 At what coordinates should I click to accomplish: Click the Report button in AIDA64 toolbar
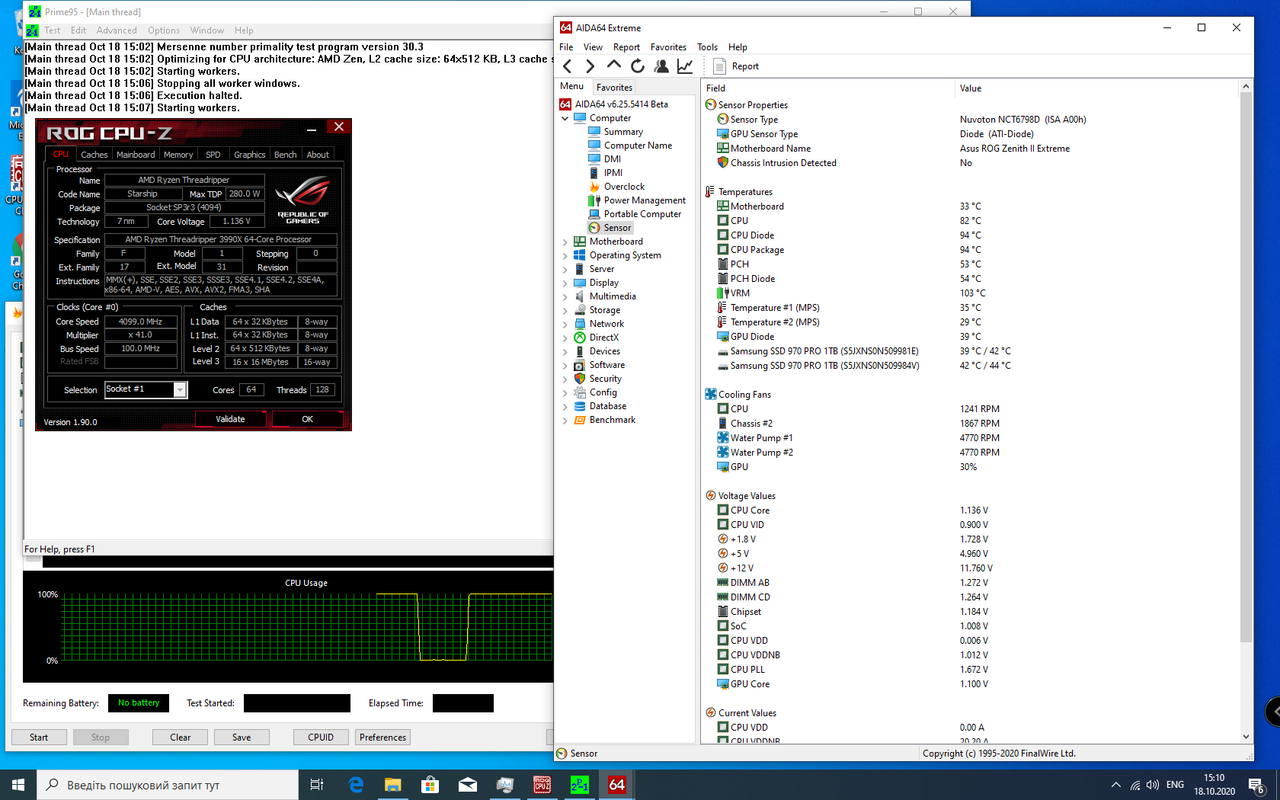pyautogui.click(x=736, y=66)
